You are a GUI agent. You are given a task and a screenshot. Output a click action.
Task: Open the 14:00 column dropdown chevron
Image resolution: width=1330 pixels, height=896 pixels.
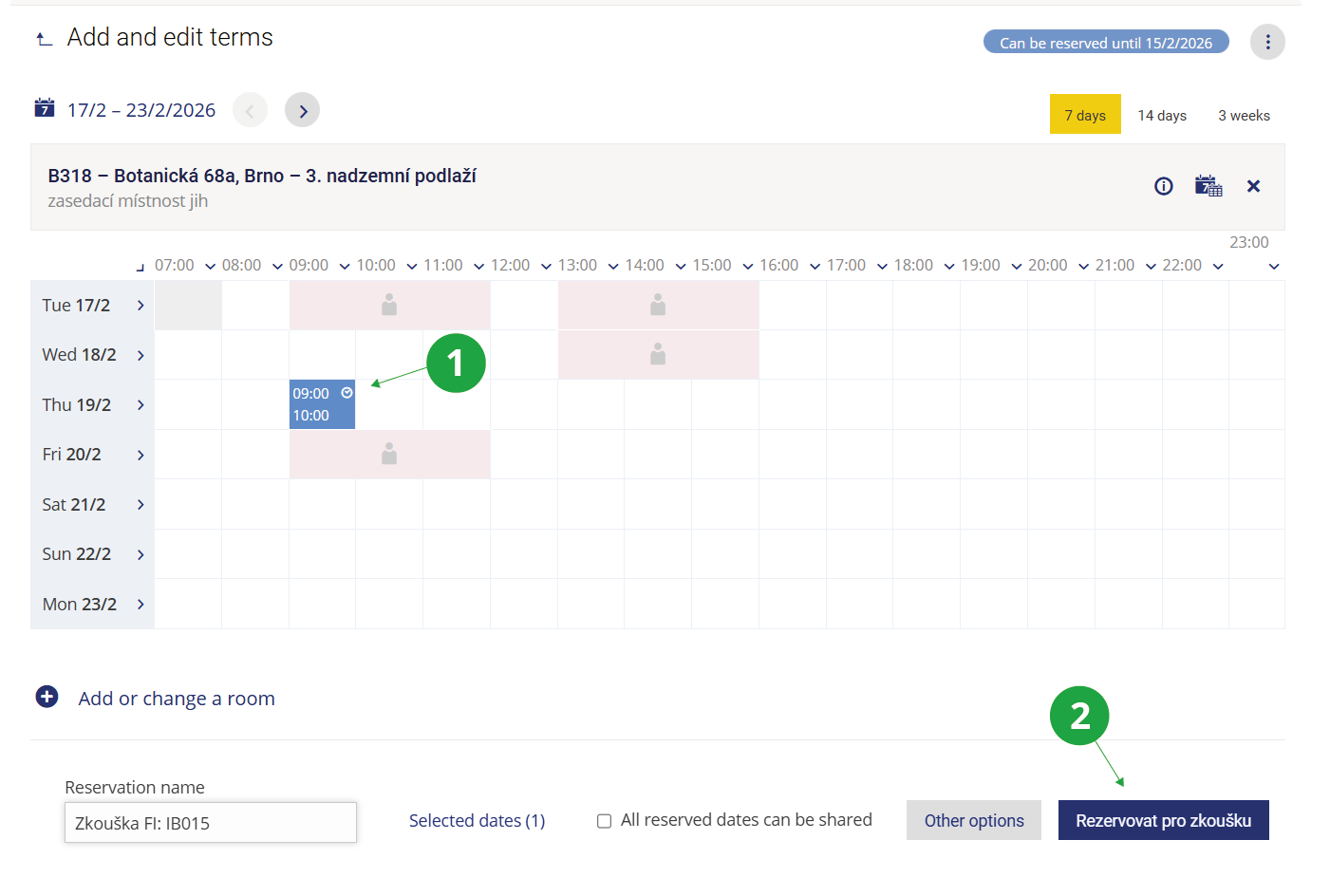(x=681, y=267)
